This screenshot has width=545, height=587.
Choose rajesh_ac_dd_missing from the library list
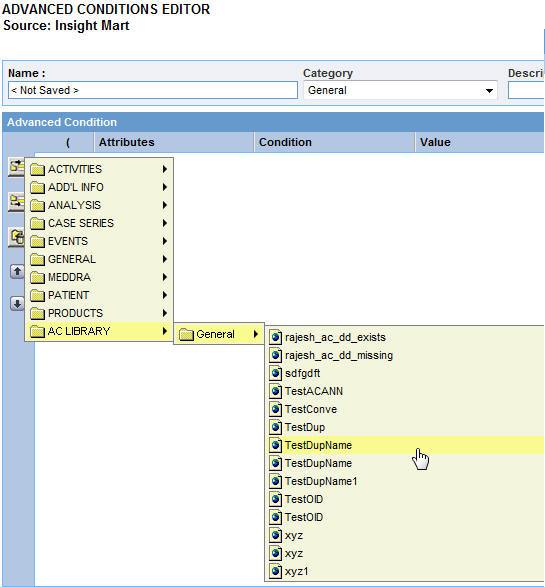pyautogui.click(x=405, y=355)
